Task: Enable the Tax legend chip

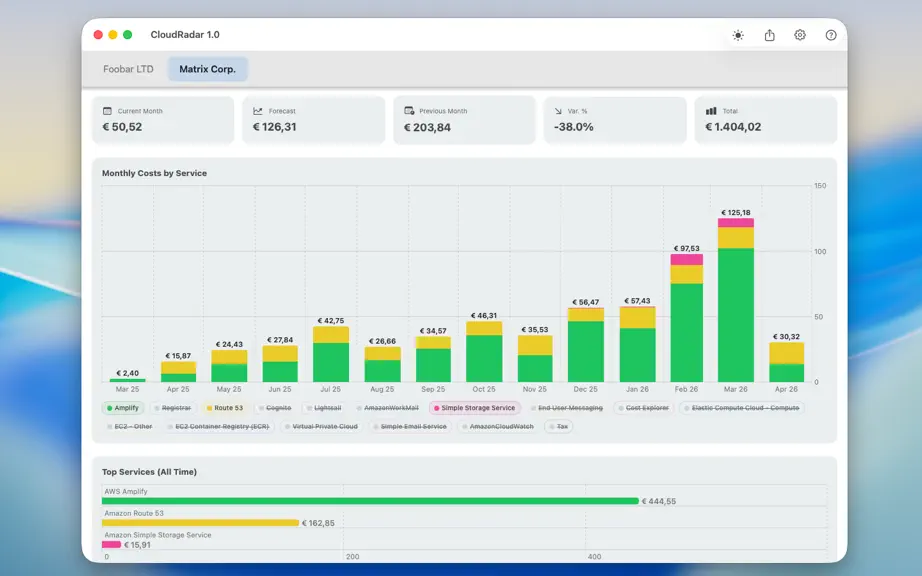Action: tap(559, 427)
